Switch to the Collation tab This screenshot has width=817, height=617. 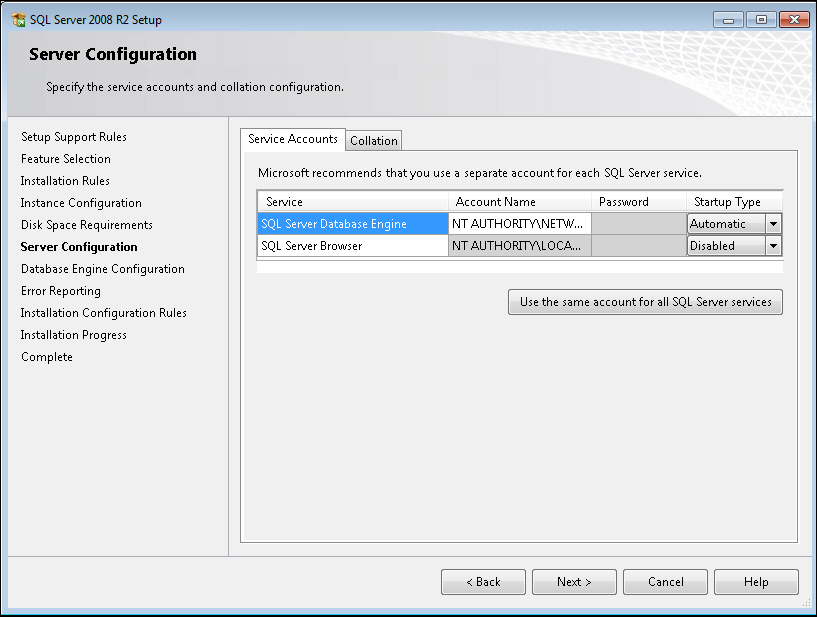tap(374, 141)
